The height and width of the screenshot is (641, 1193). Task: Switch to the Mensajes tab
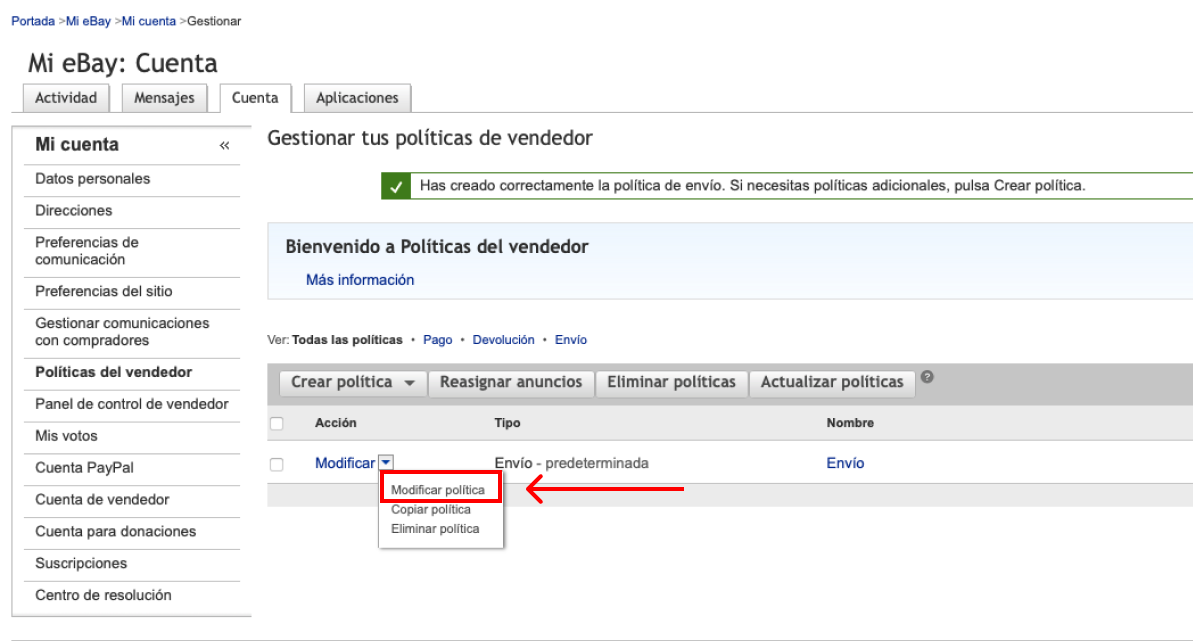pyautogui.click(x=164, y=98)
